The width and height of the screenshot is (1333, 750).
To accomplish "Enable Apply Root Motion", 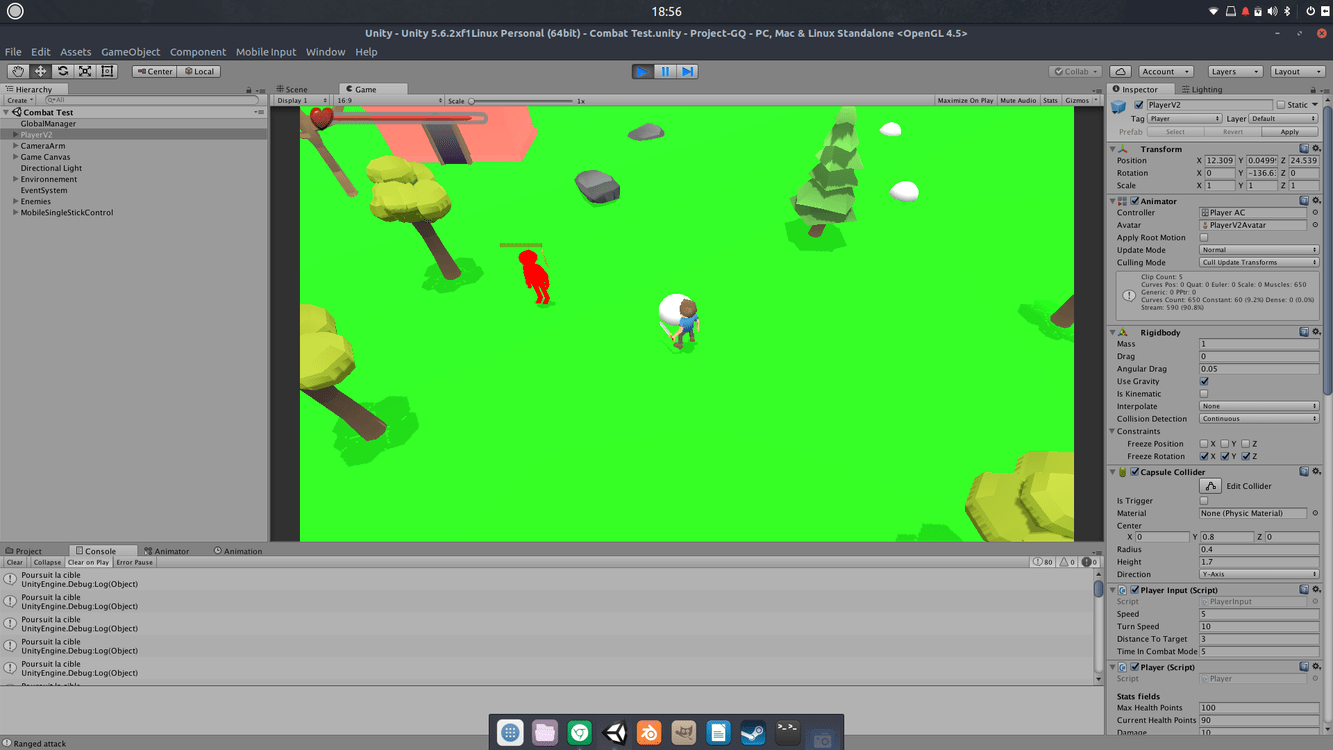I will [x=1204, y=238].
